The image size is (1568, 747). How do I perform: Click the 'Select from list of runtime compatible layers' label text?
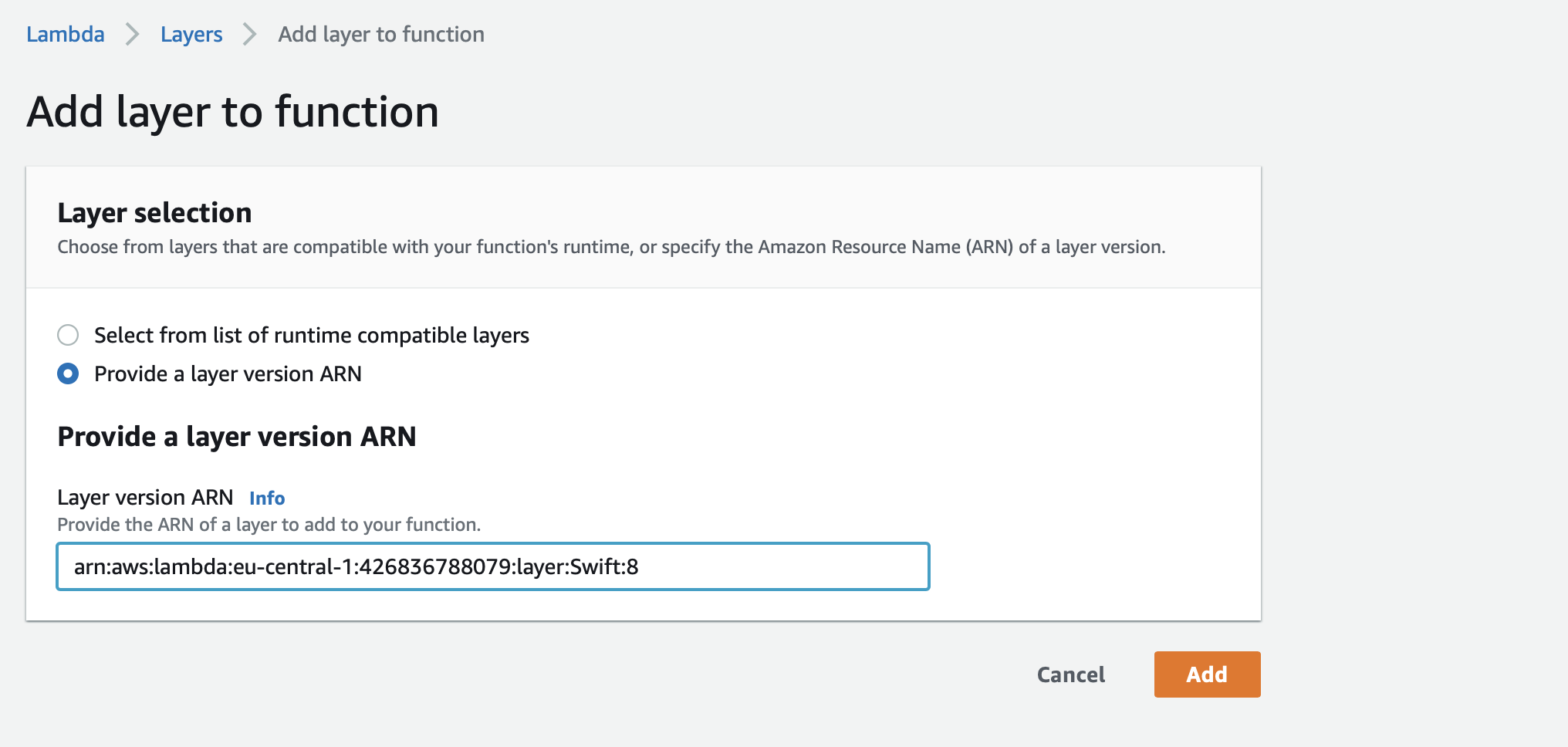click(311, 336)
